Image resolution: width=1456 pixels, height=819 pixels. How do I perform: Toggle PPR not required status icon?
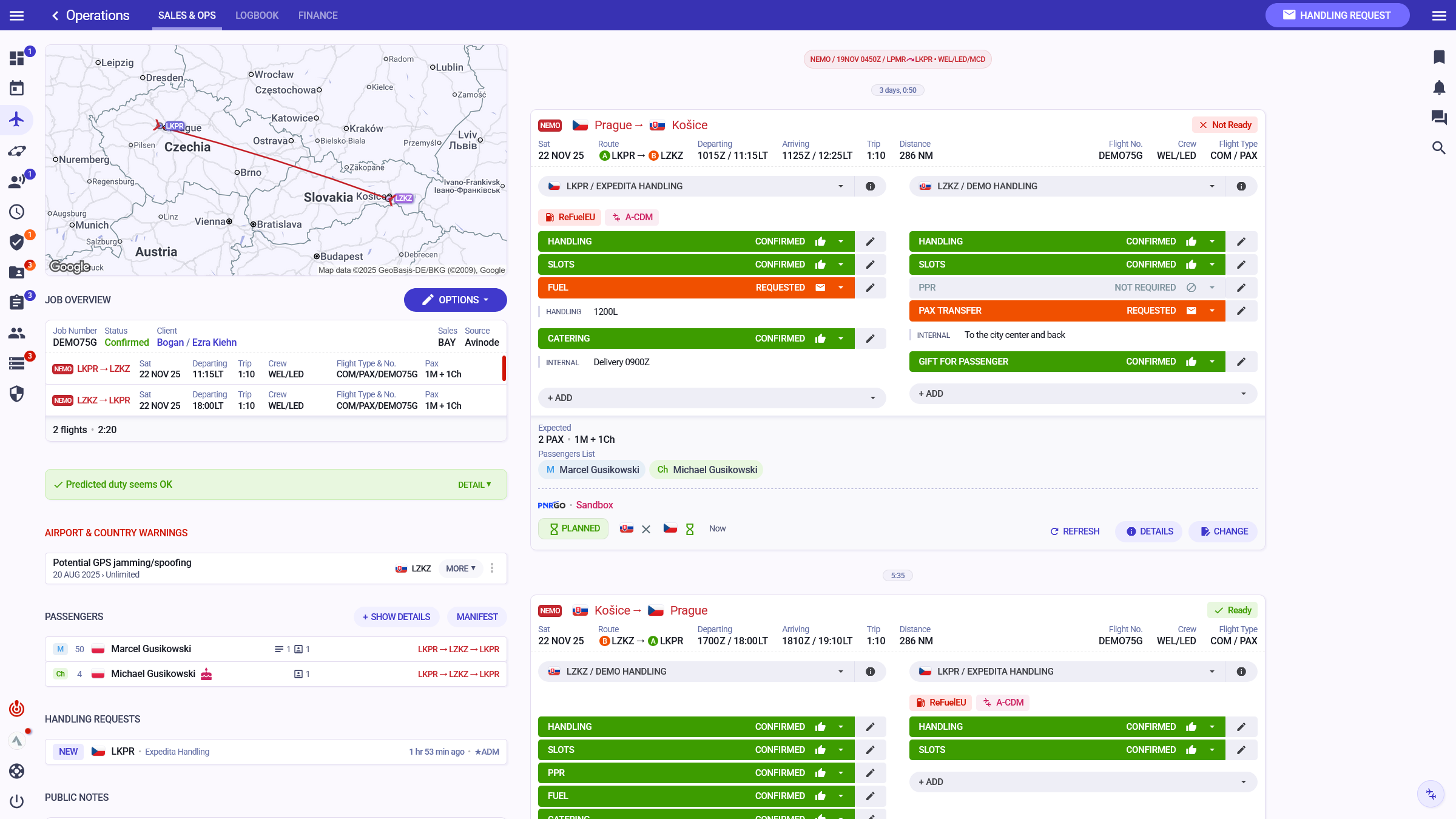coord(1191,288)
